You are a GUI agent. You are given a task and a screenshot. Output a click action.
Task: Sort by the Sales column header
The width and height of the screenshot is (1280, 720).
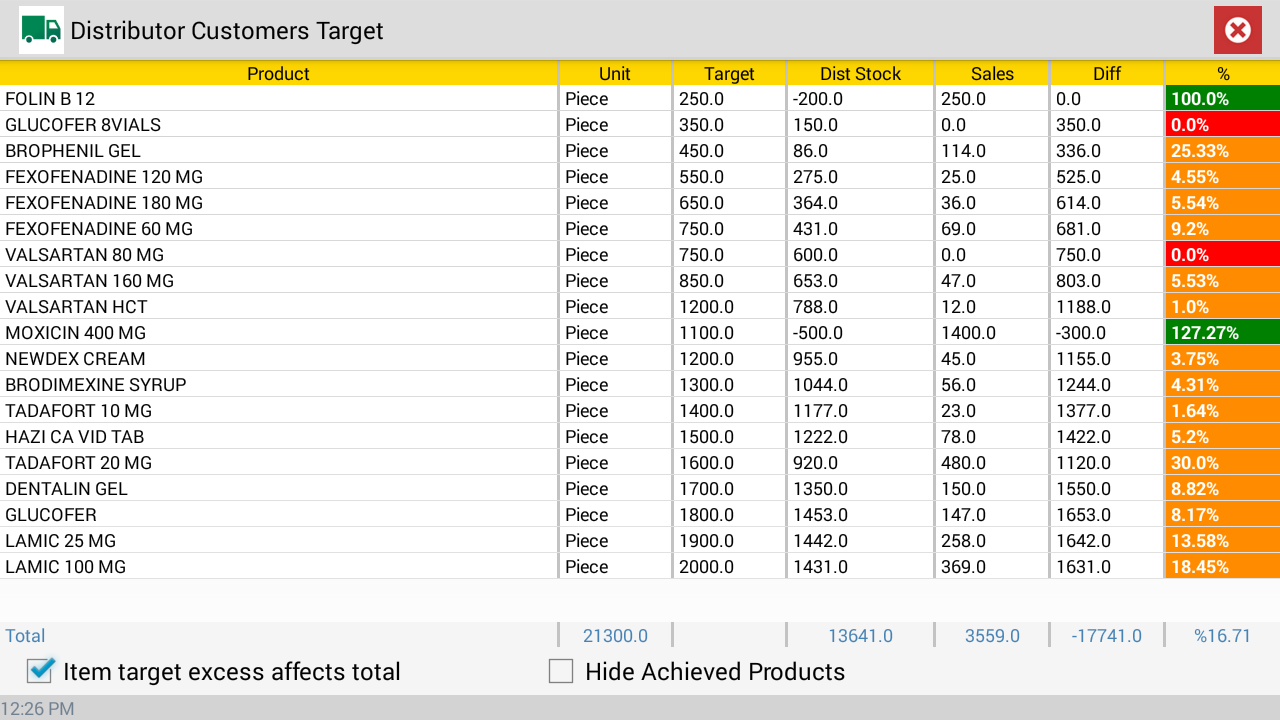coord(992,73)
